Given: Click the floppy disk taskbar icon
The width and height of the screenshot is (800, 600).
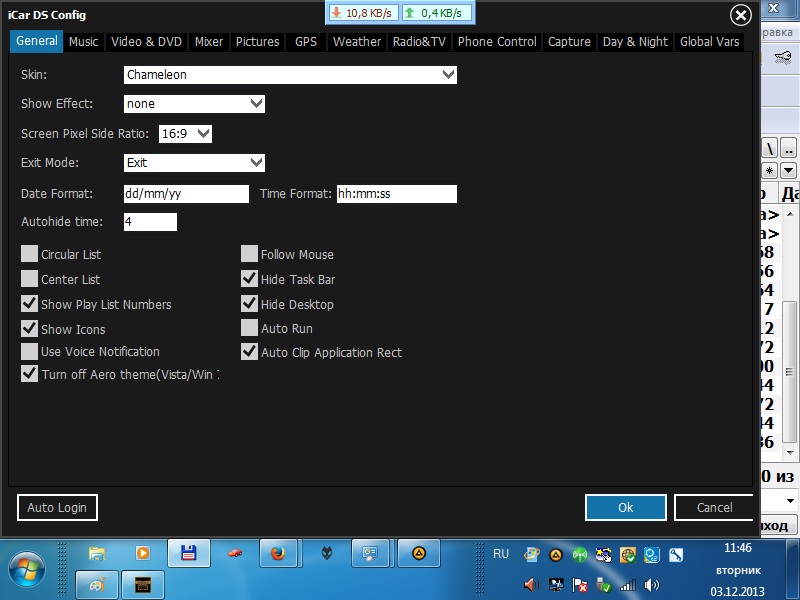Looking at the screenshot, I should pos(187,553).
